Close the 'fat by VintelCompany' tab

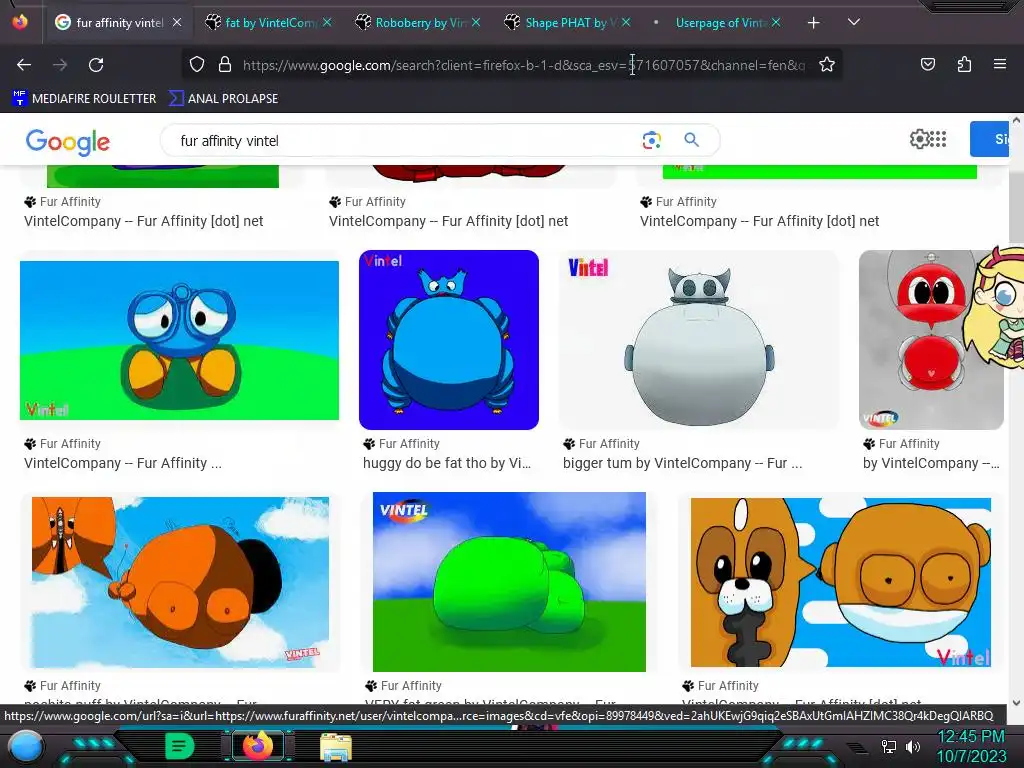click(x=327, y=23)
